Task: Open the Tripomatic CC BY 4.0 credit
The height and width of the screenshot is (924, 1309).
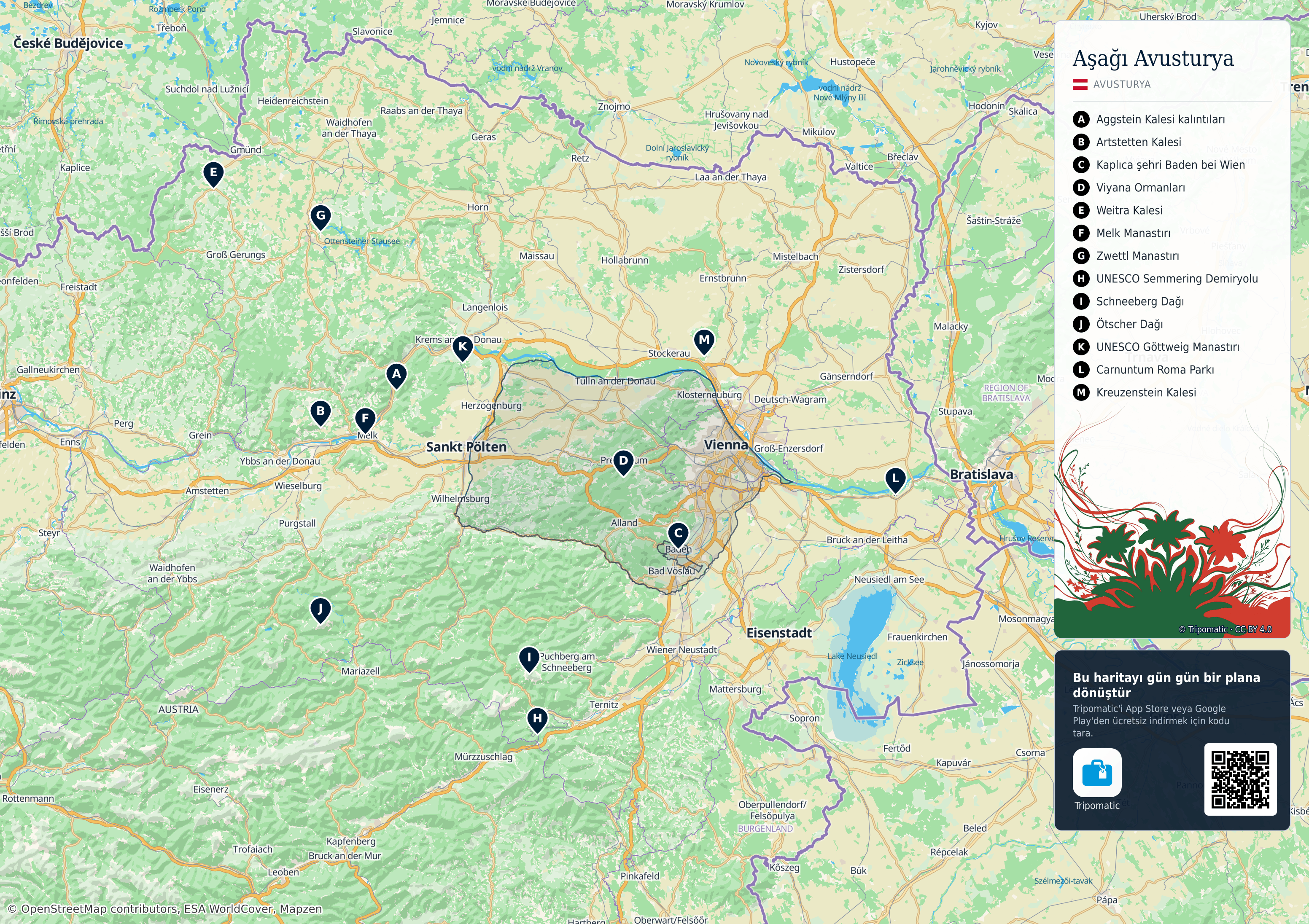Action: point(1225,629)
